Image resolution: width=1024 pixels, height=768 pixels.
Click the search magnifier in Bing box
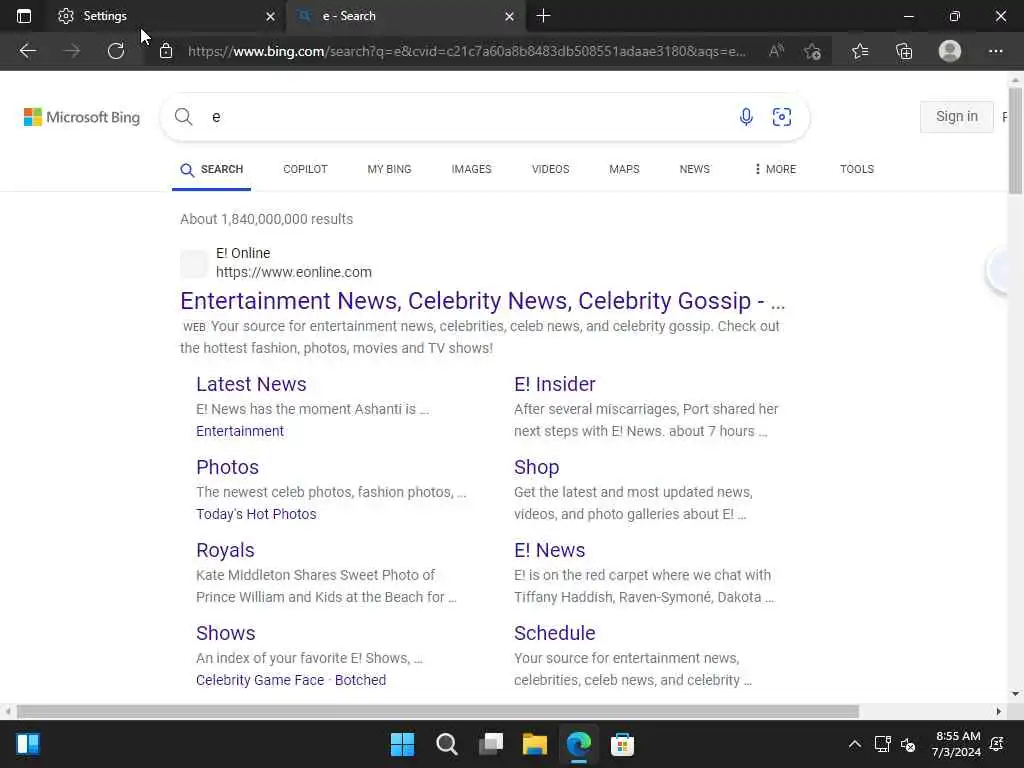click(x=184, y=117)
